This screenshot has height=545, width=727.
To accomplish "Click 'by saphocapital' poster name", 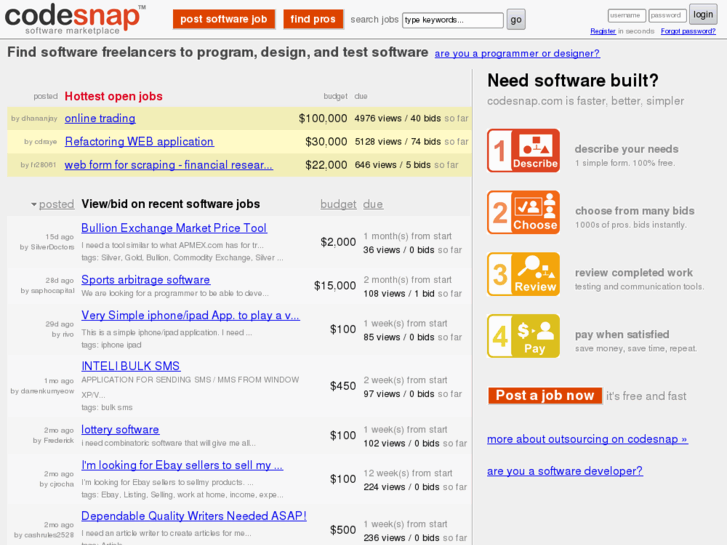I will [x=47, y=291].
